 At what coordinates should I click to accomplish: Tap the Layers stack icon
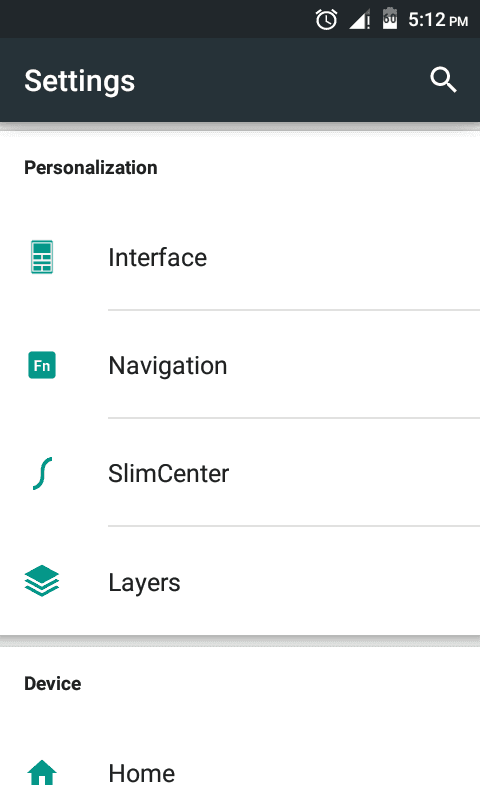point(42,581)
